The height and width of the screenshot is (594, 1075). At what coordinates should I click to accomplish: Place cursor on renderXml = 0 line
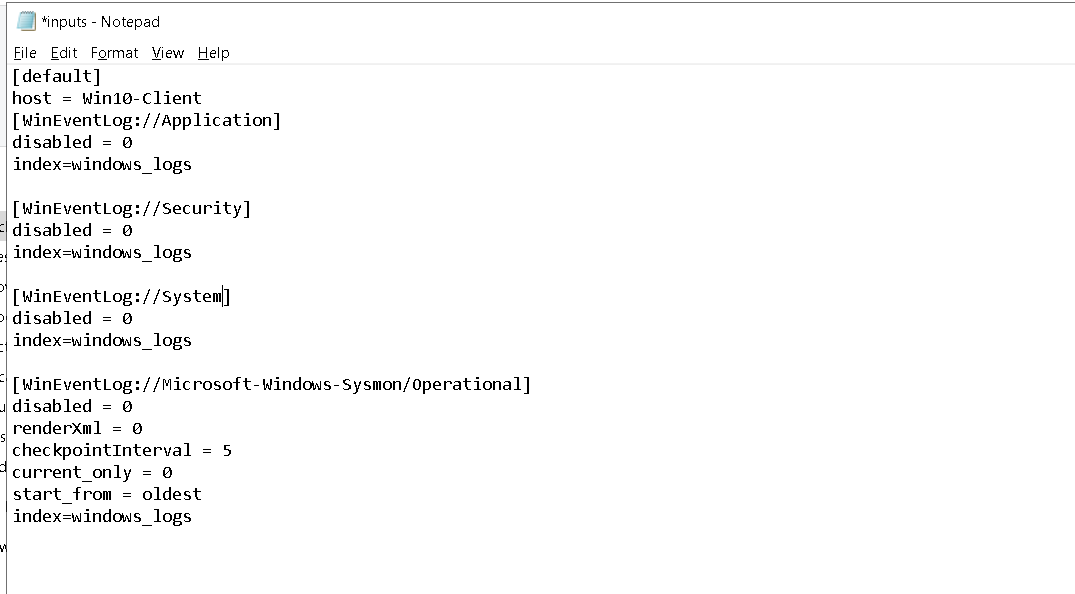pyautogui.click(x=77, y=428)
